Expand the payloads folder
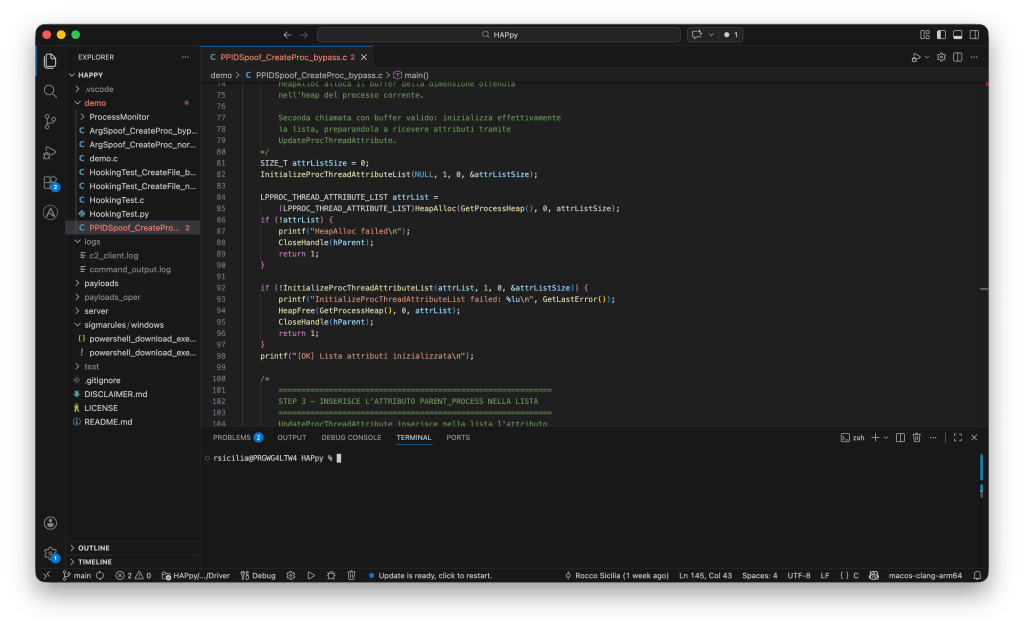The height and width of the screenshot is (629, 1024). (x=101, y=283)
